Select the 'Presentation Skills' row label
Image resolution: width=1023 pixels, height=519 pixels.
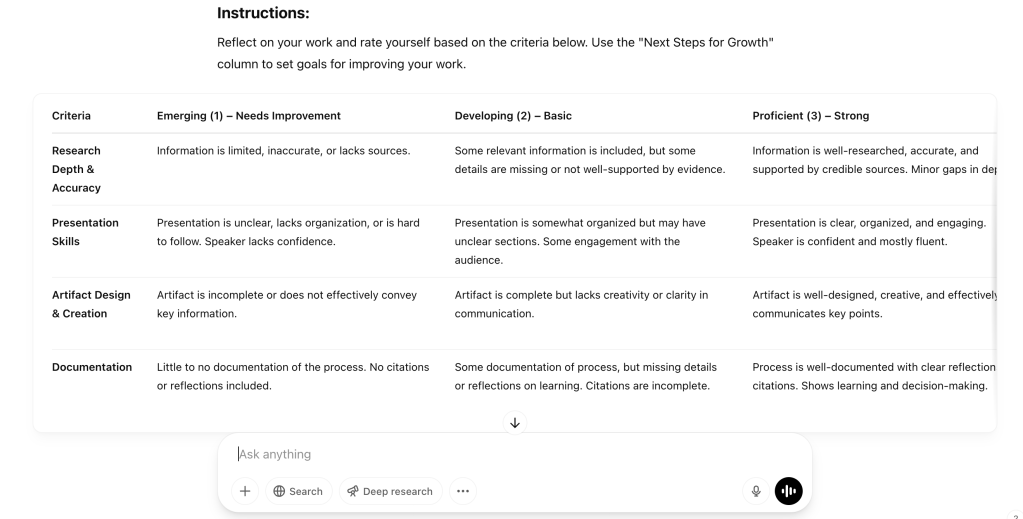[85, 232]
